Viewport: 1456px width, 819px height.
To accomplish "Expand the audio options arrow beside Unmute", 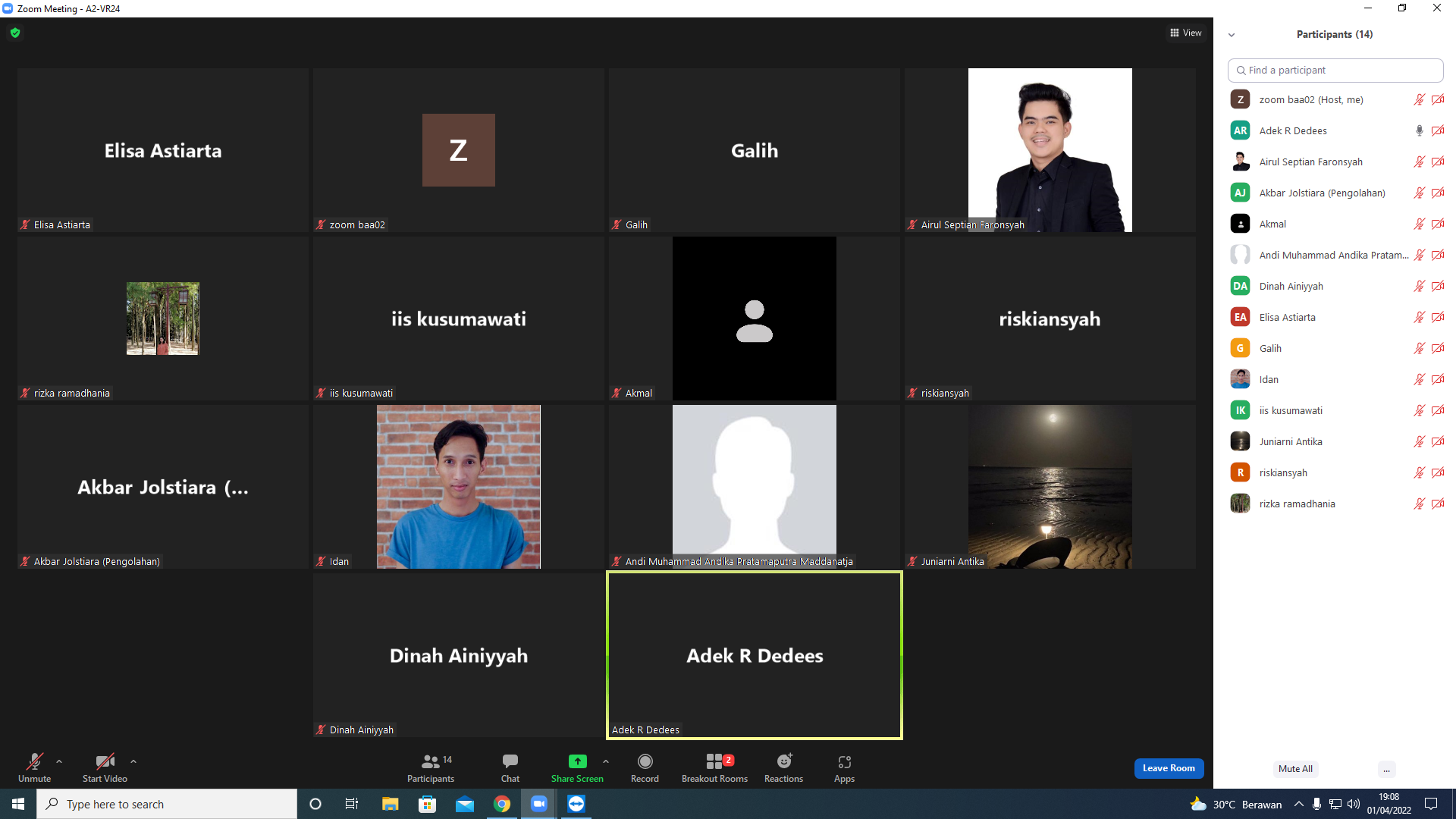I will 59,761.
